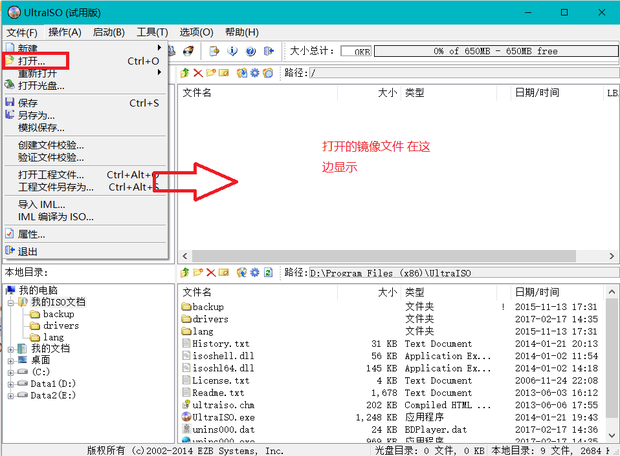Screen dimensions: 620x456
Task: Go up a folder in image pane toolbar
Action: coord(184,73)
